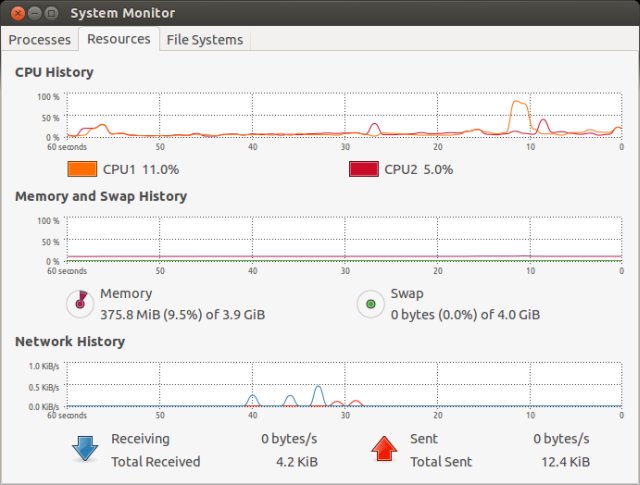This screenshot has height=485, width=640.
Task: Click the Memory pie chart icon
Action: point(79,303)
